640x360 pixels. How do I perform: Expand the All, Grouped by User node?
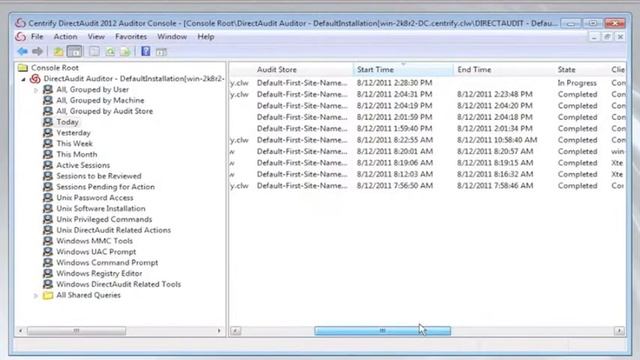tap(36, 90)
